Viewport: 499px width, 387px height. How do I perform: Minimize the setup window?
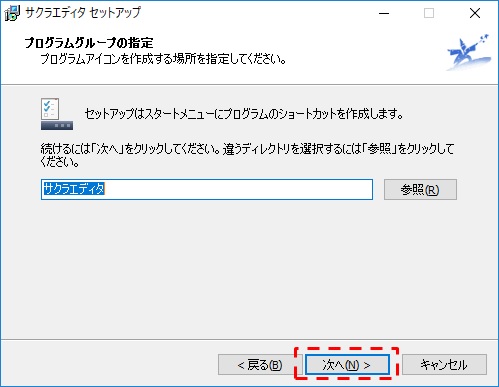point(384,13)
